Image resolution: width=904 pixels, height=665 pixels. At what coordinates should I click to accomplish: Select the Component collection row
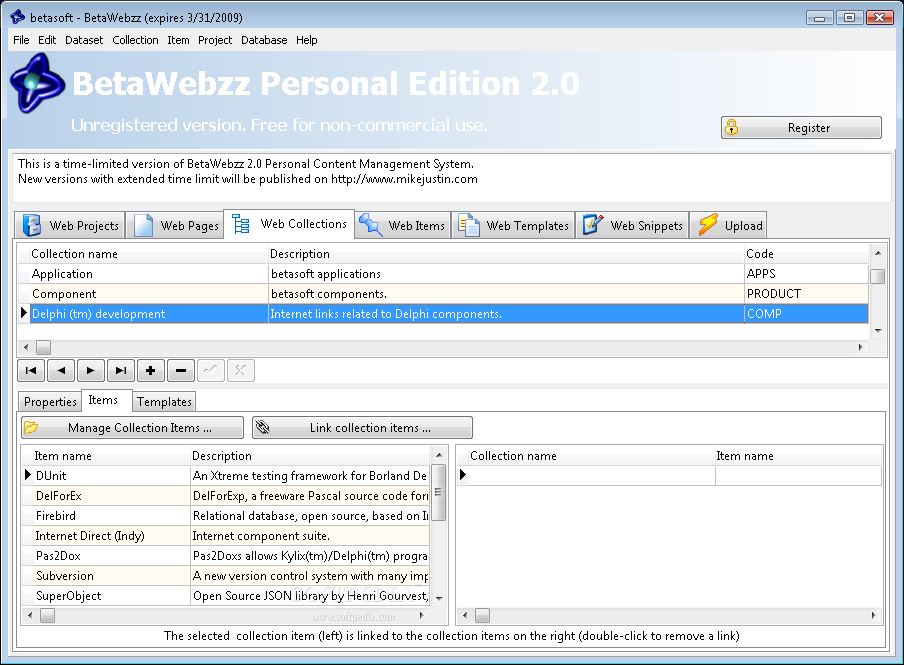coord(443,294)
